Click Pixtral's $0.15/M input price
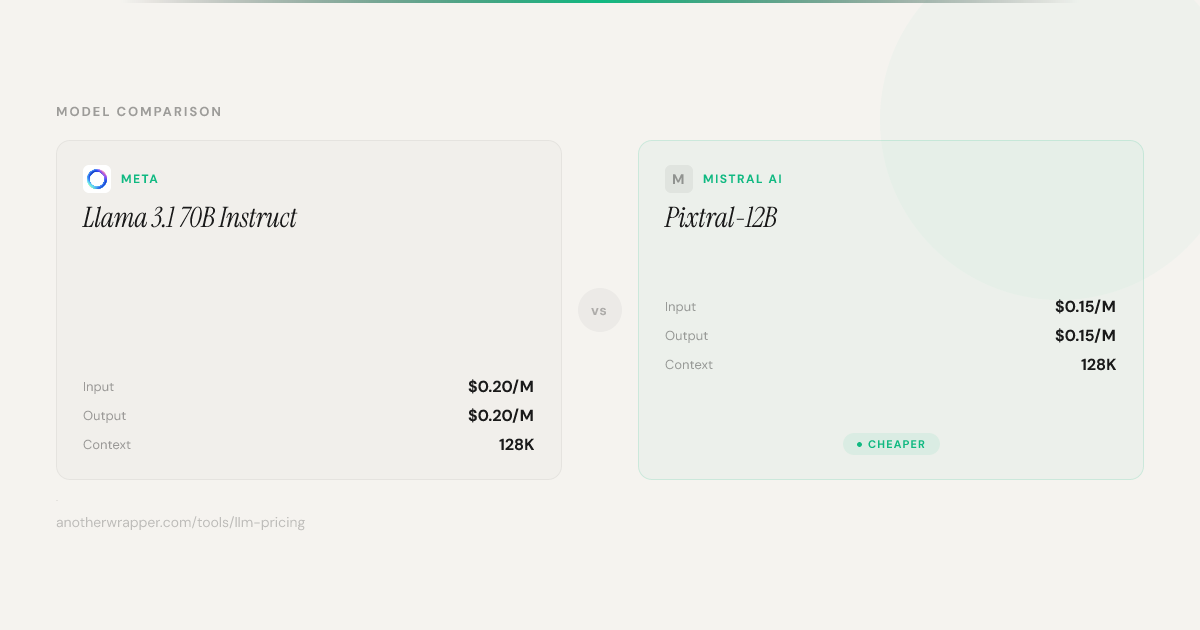 click(x=1084, y=307)
